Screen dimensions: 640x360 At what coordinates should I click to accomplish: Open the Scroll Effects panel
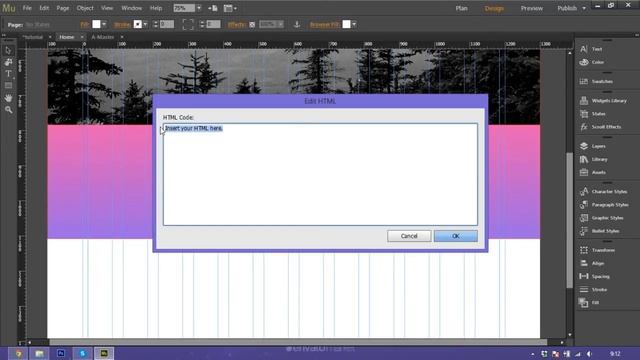[607, 127]
